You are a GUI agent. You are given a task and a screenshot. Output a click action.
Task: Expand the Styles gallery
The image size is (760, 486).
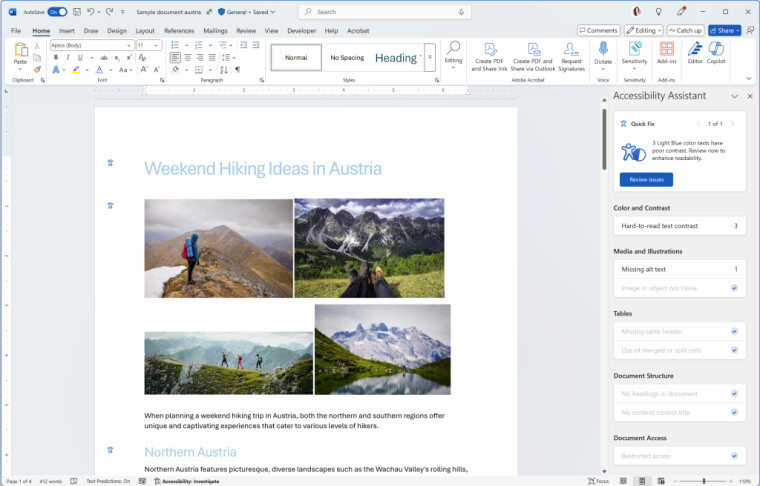pos(429,57)
